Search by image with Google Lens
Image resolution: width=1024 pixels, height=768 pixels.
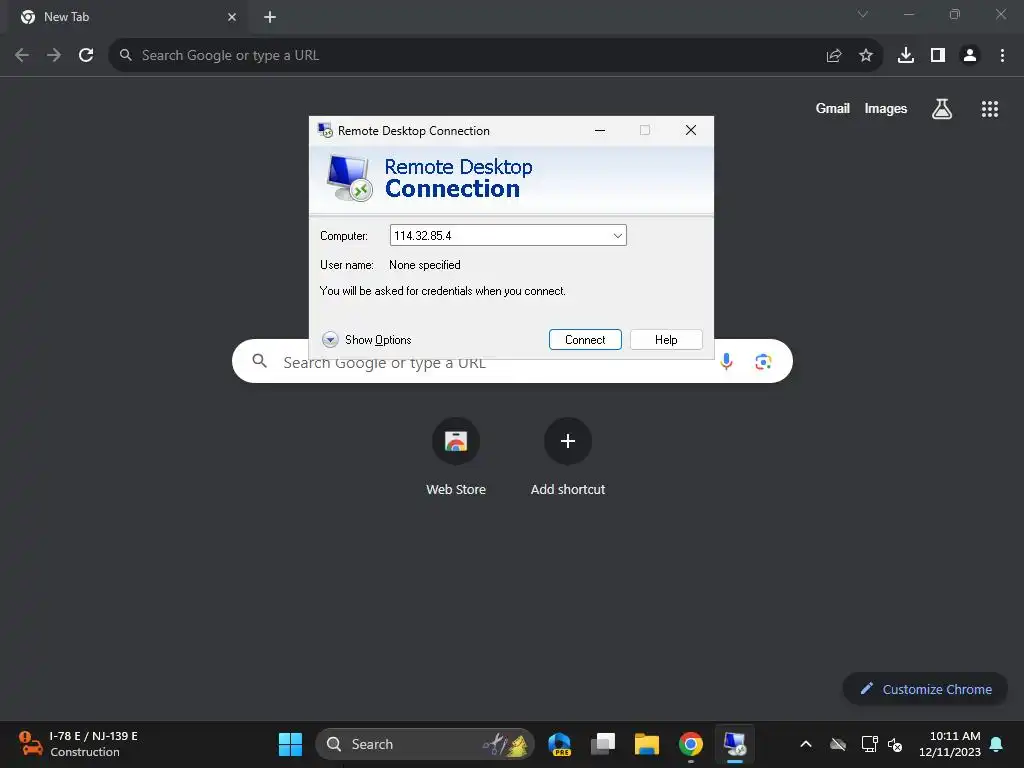[763, 361]
